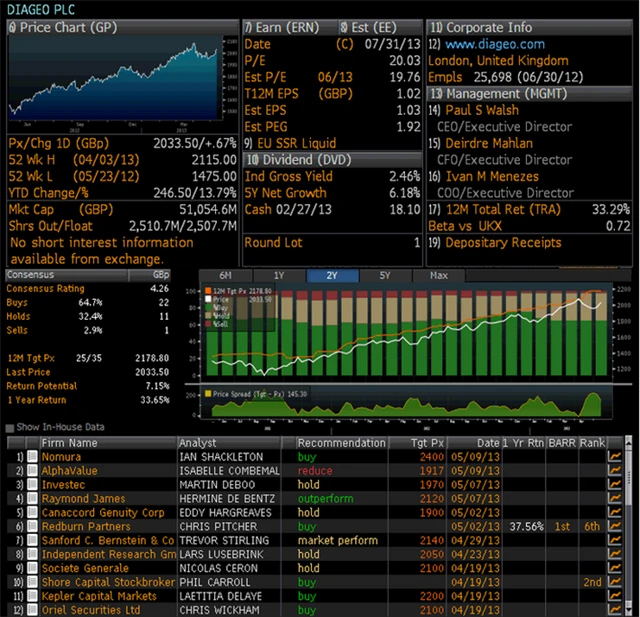
Task: Click chart icon in Oriel Securities row
Action: coord(614,610)
